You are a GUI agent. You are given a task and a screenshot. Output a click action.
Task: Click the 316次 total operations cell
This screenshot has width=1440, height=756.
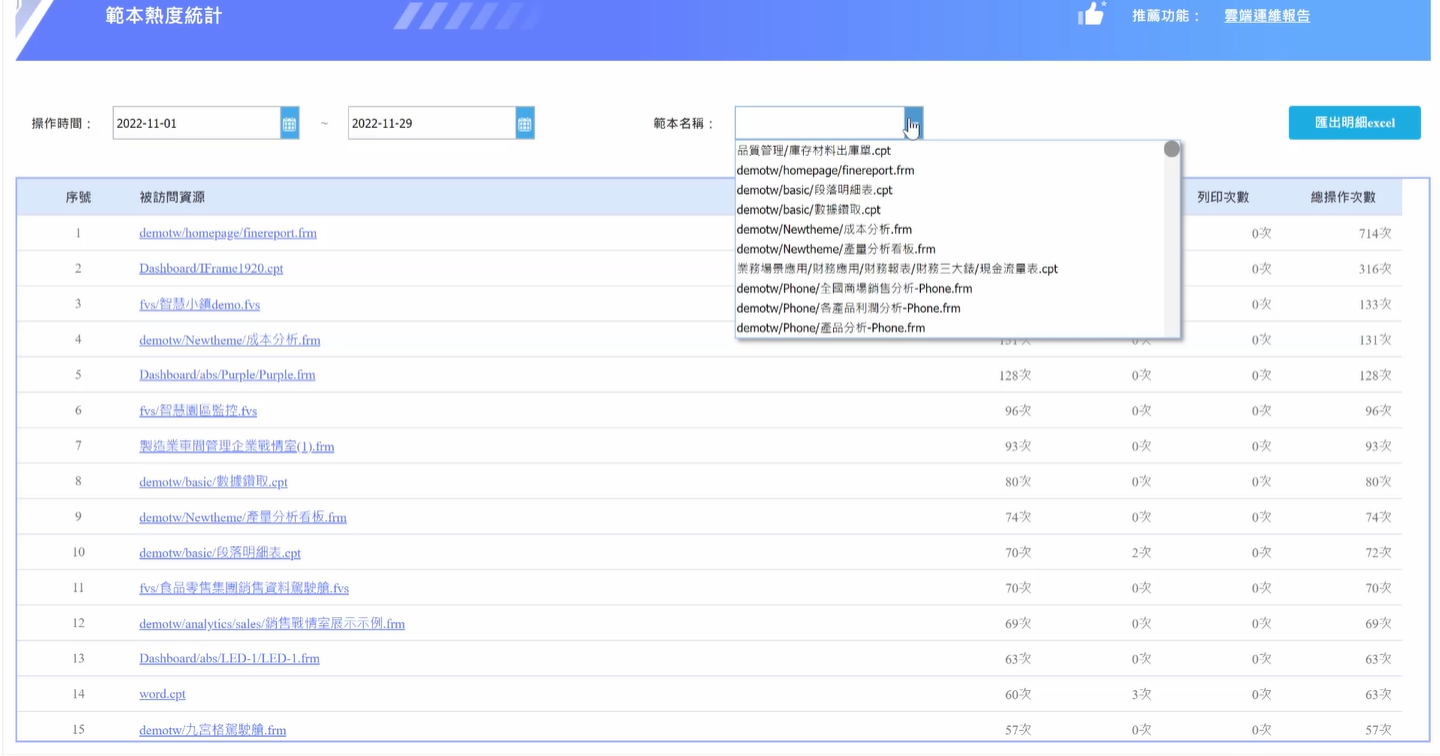(1375, 269)
